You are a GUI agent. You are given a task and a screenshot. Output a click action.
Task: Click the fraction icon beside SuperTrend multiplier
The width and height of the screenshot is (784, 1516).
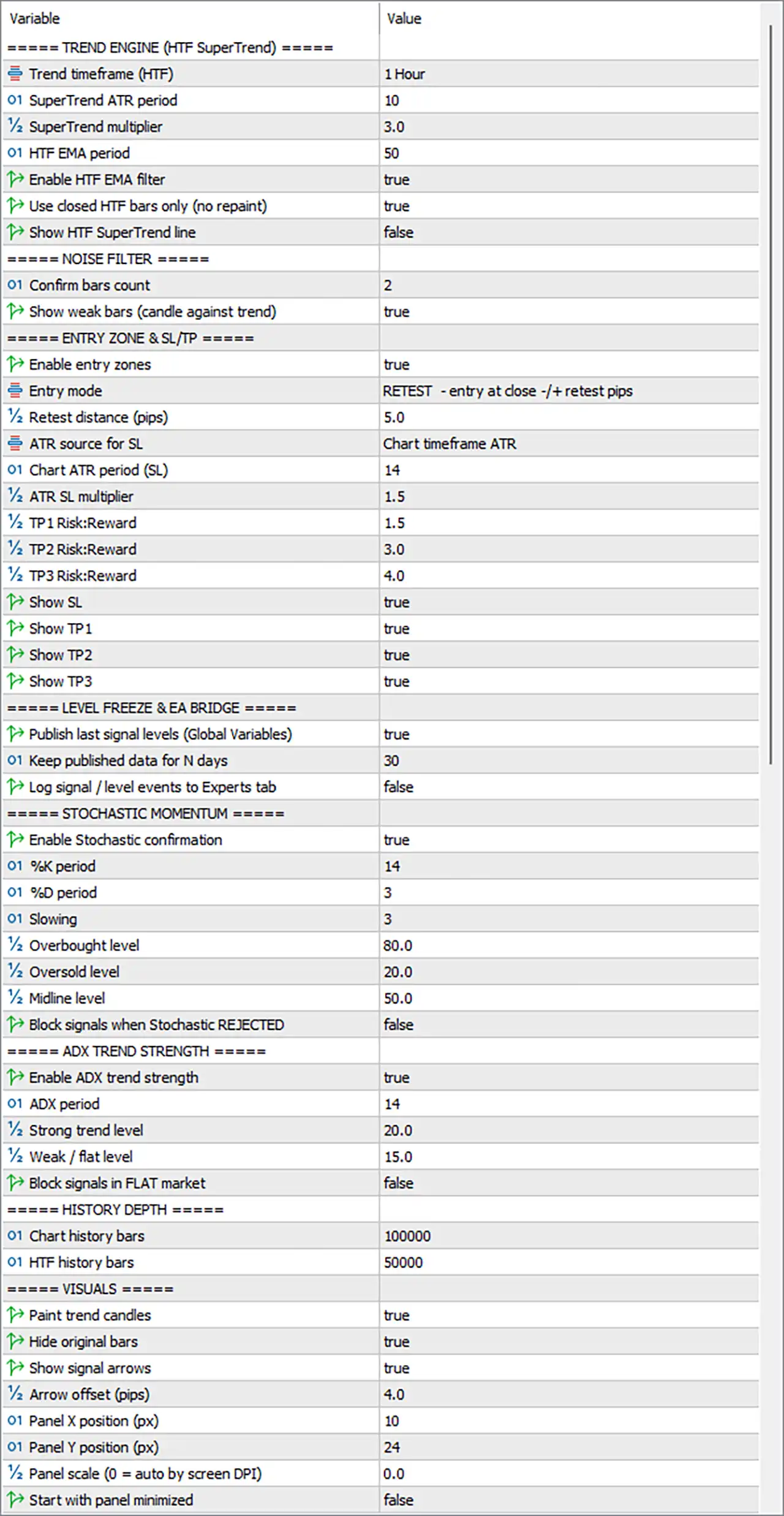click(15, 127)
